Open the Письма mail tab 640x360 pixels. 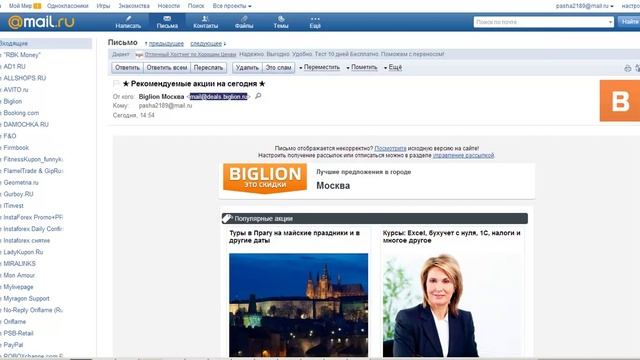167,22
